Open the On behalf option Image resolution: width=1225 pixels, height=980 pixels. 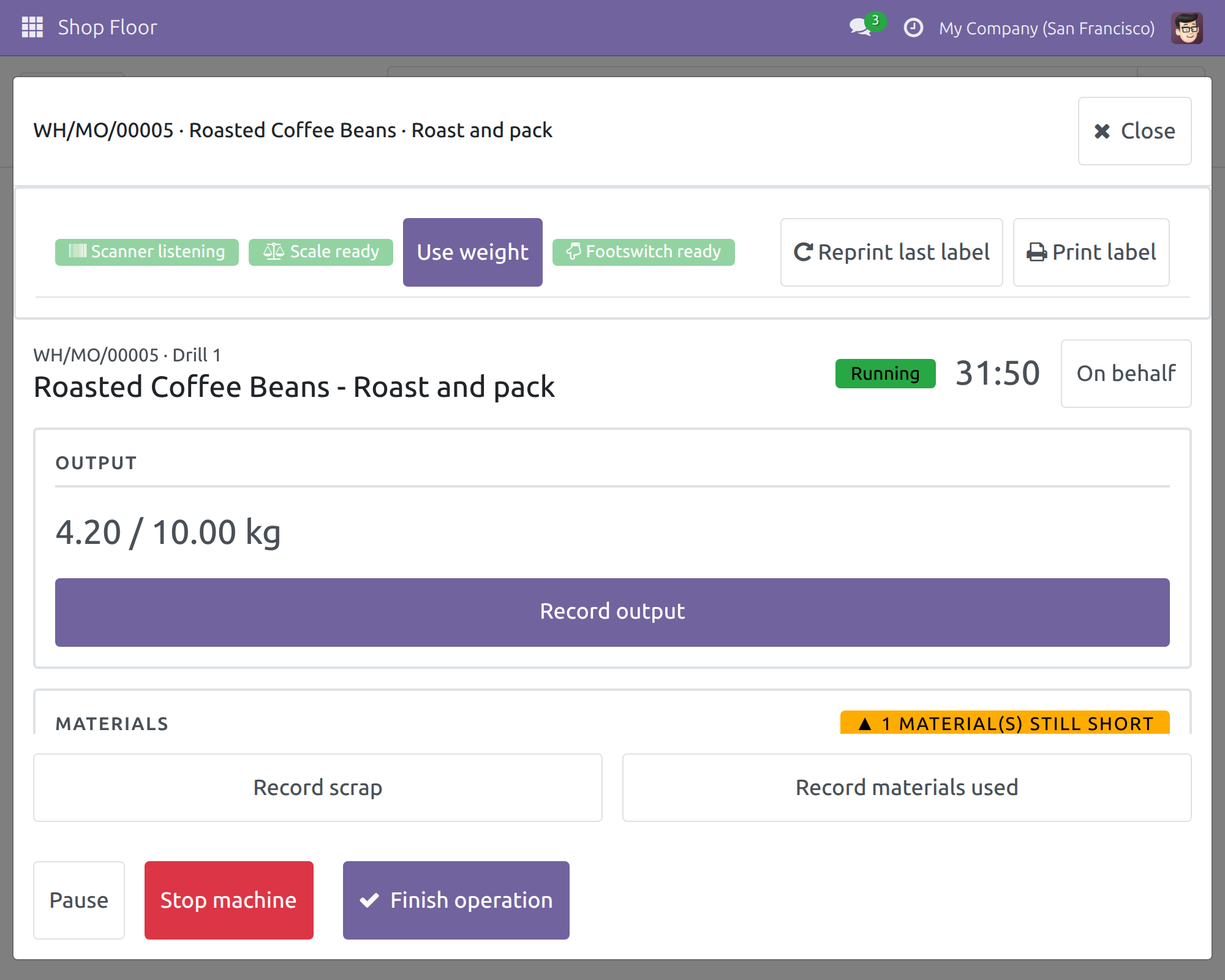pos(1126,374)
